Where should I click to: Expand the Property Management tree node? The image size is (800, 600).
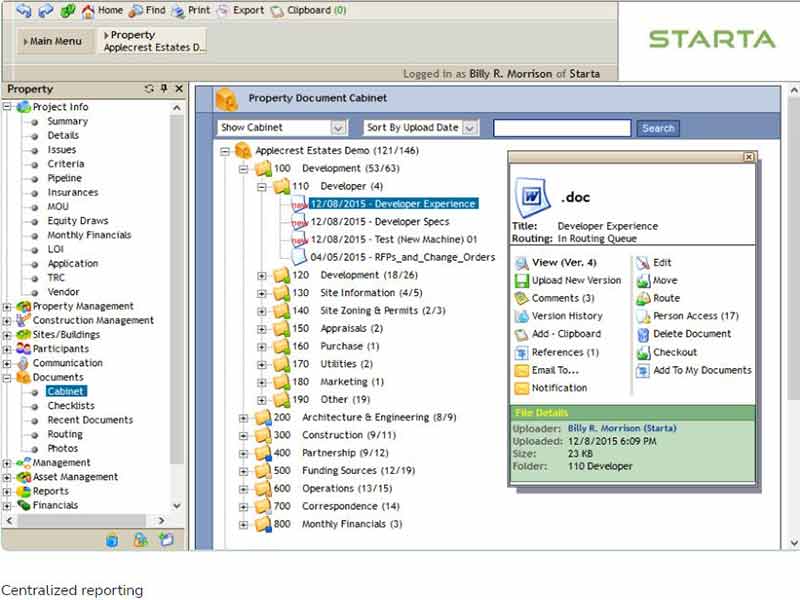[x=8, y=306]
